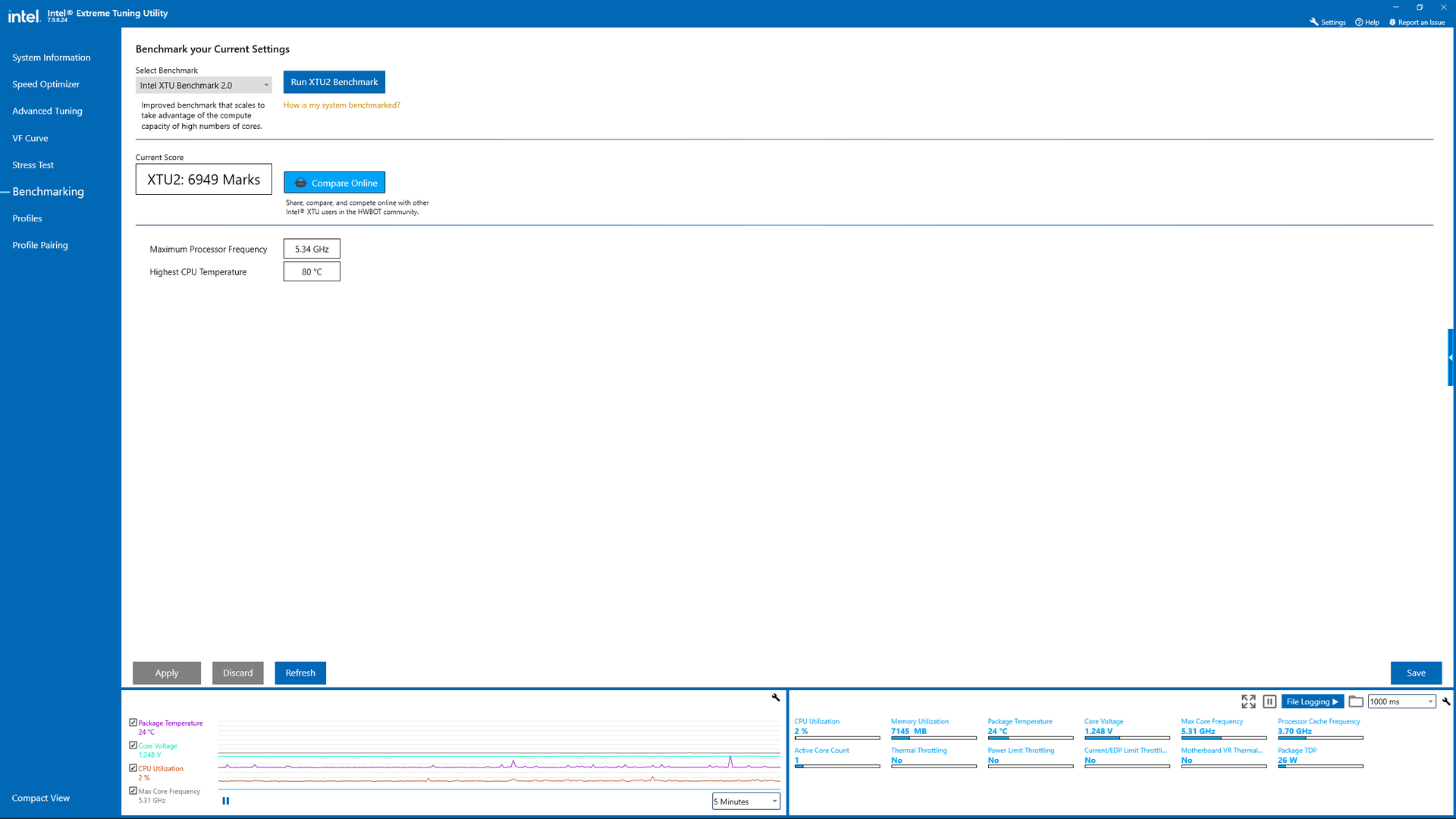
Task: Open the 5 Minutes time range dropdown
Action: click(x=746, y=802)
